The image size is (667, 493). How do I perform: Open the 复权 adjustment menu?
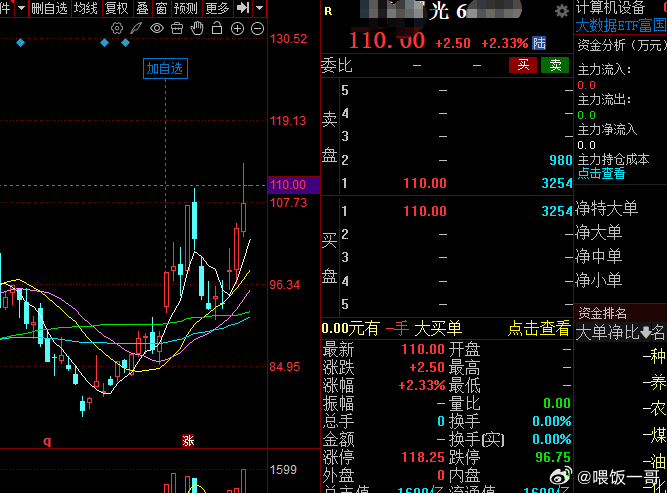117,8
